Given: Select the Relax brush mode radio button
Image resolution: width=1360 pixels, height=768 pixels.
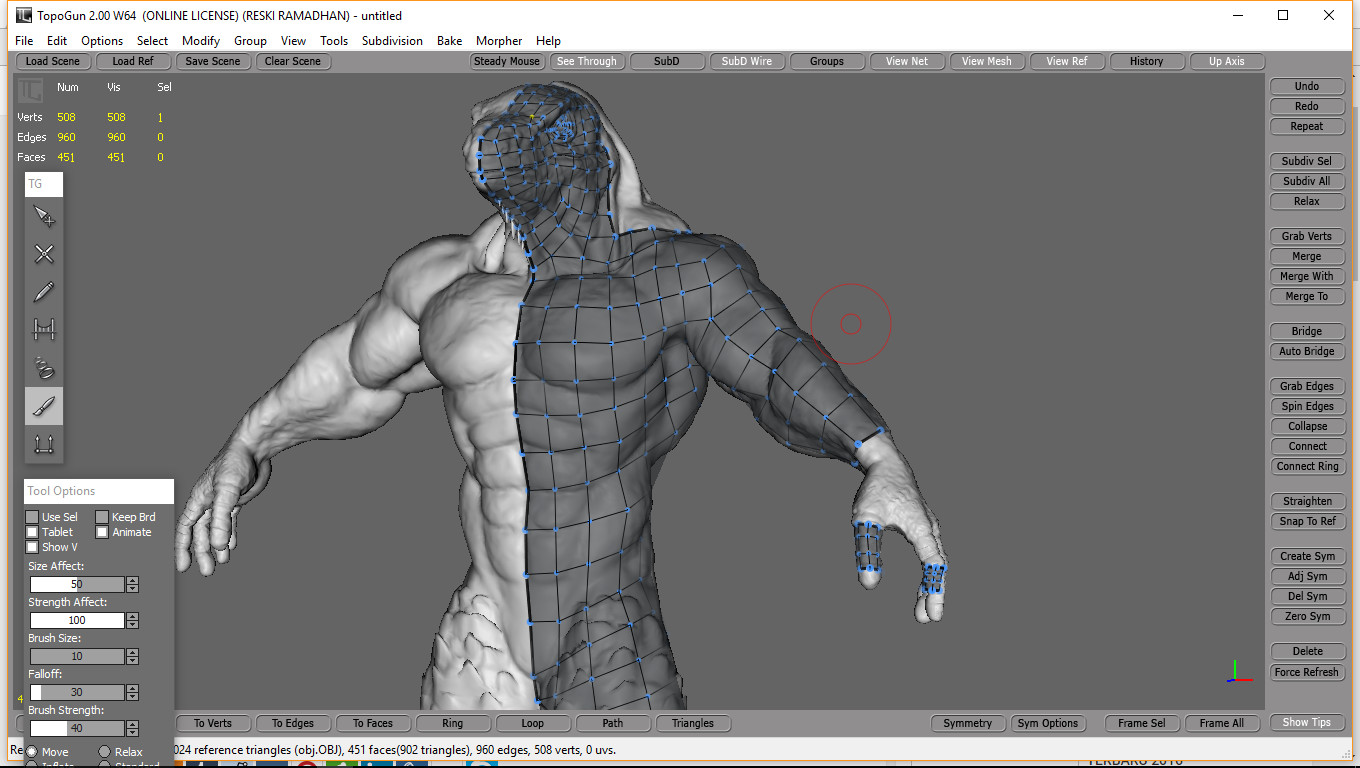Looking at the screenshot, I should point(106,751).
